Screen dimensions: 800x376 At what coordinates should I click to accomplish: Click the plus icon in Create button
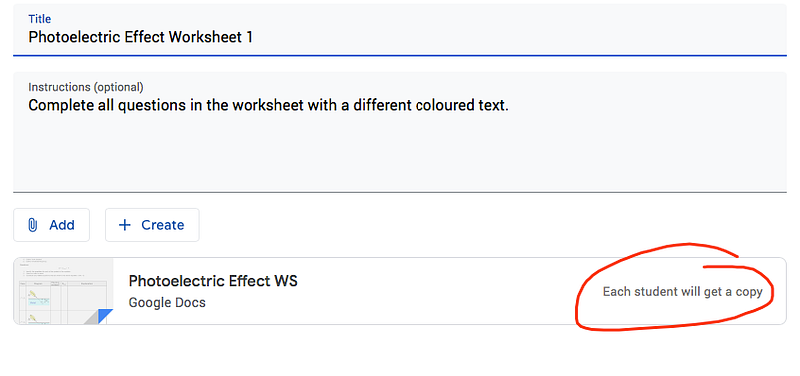point(124,225)
